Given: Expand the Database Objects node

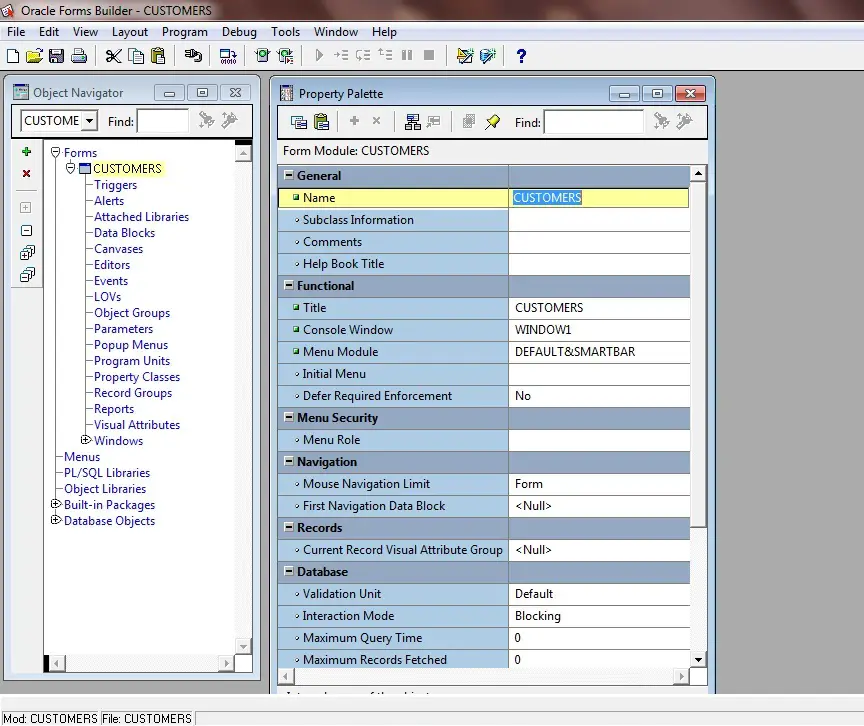Looking at the screenshot, I should (55, 519).
